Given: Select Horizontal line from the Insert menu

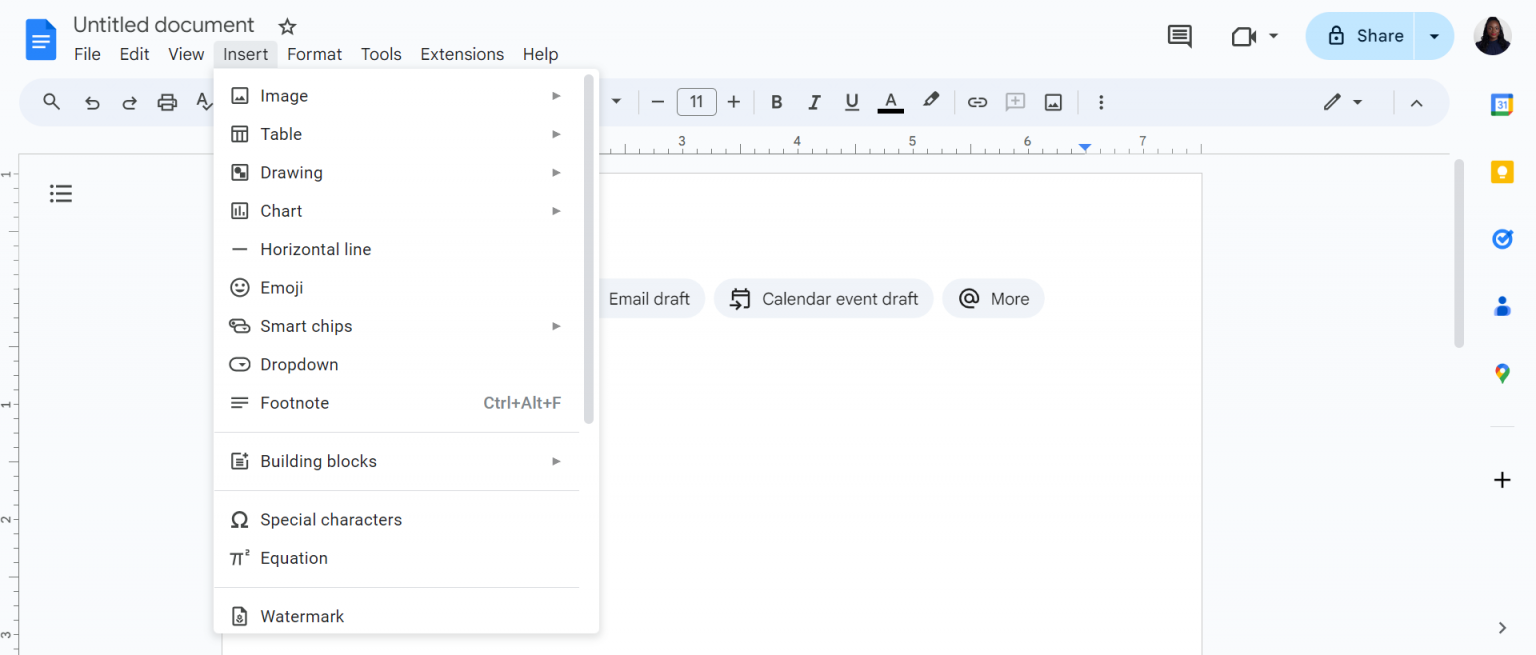Looking at the screenshot, I should pos(316,249).
